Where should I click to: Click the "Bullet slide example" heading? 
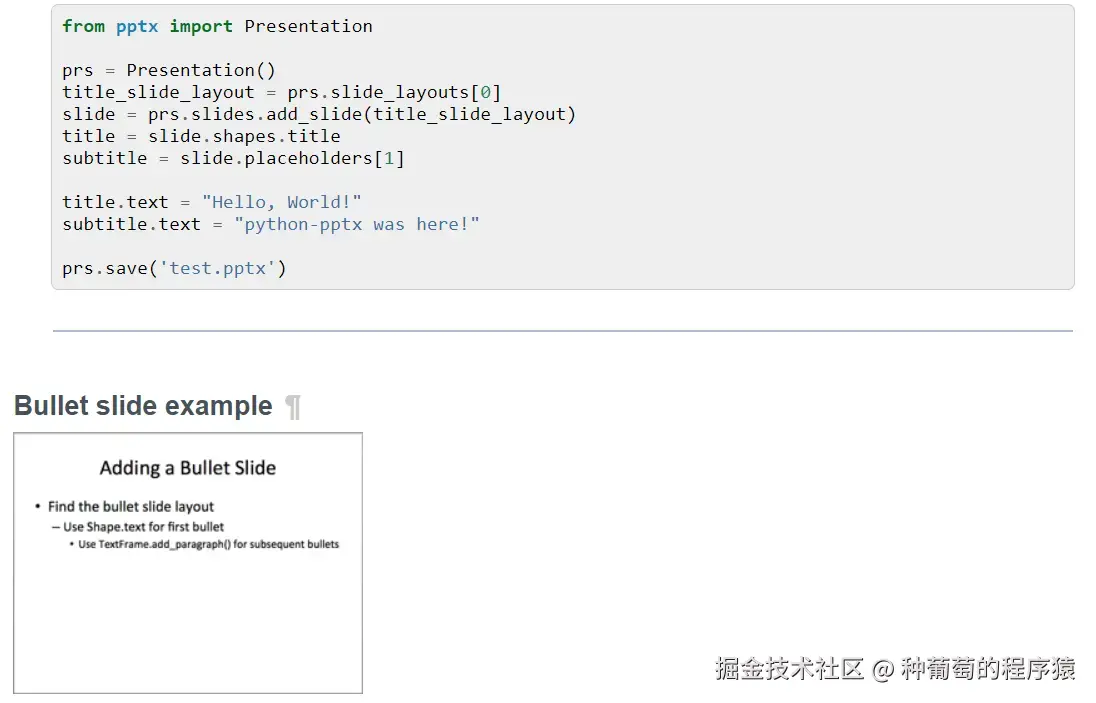[x=143, y=406]
